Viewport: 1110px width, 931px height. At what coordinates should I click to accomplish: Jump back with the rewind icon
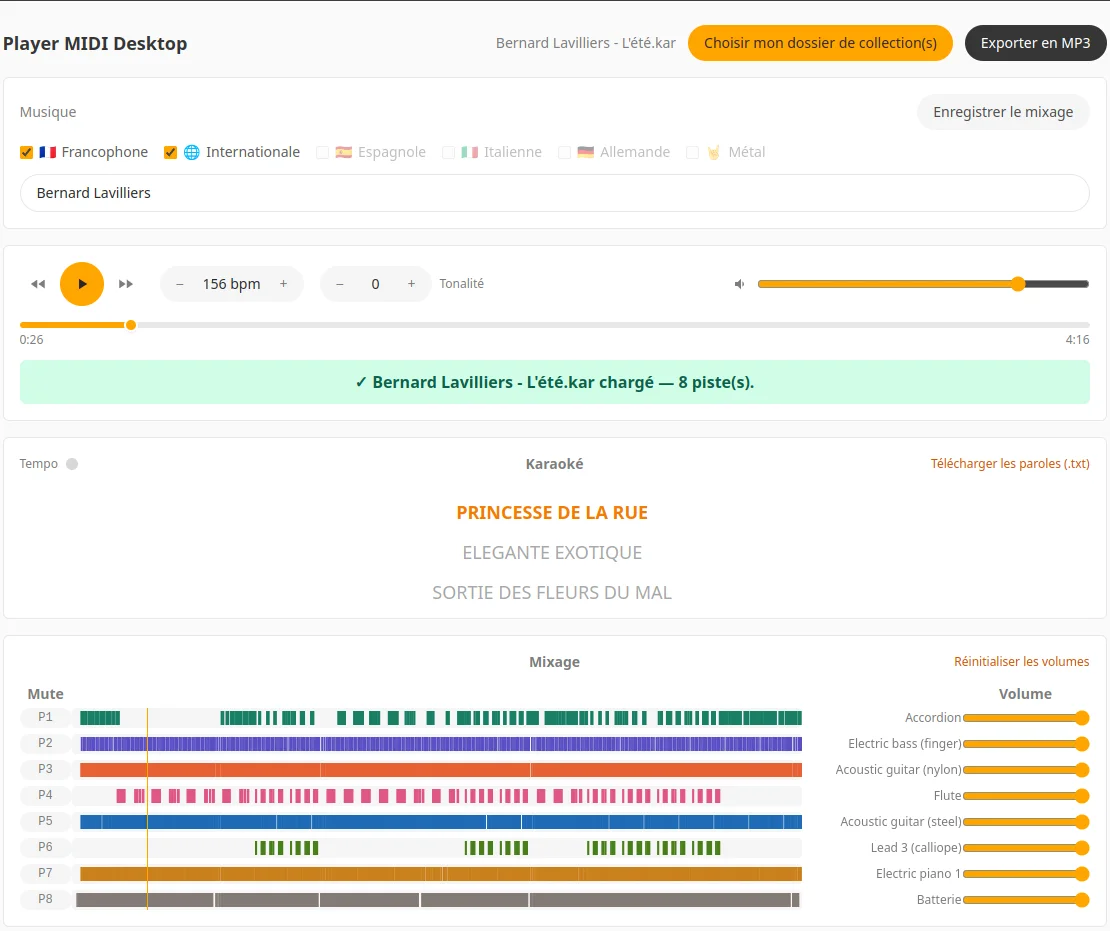pyautogui.click(x=38, y=284)
